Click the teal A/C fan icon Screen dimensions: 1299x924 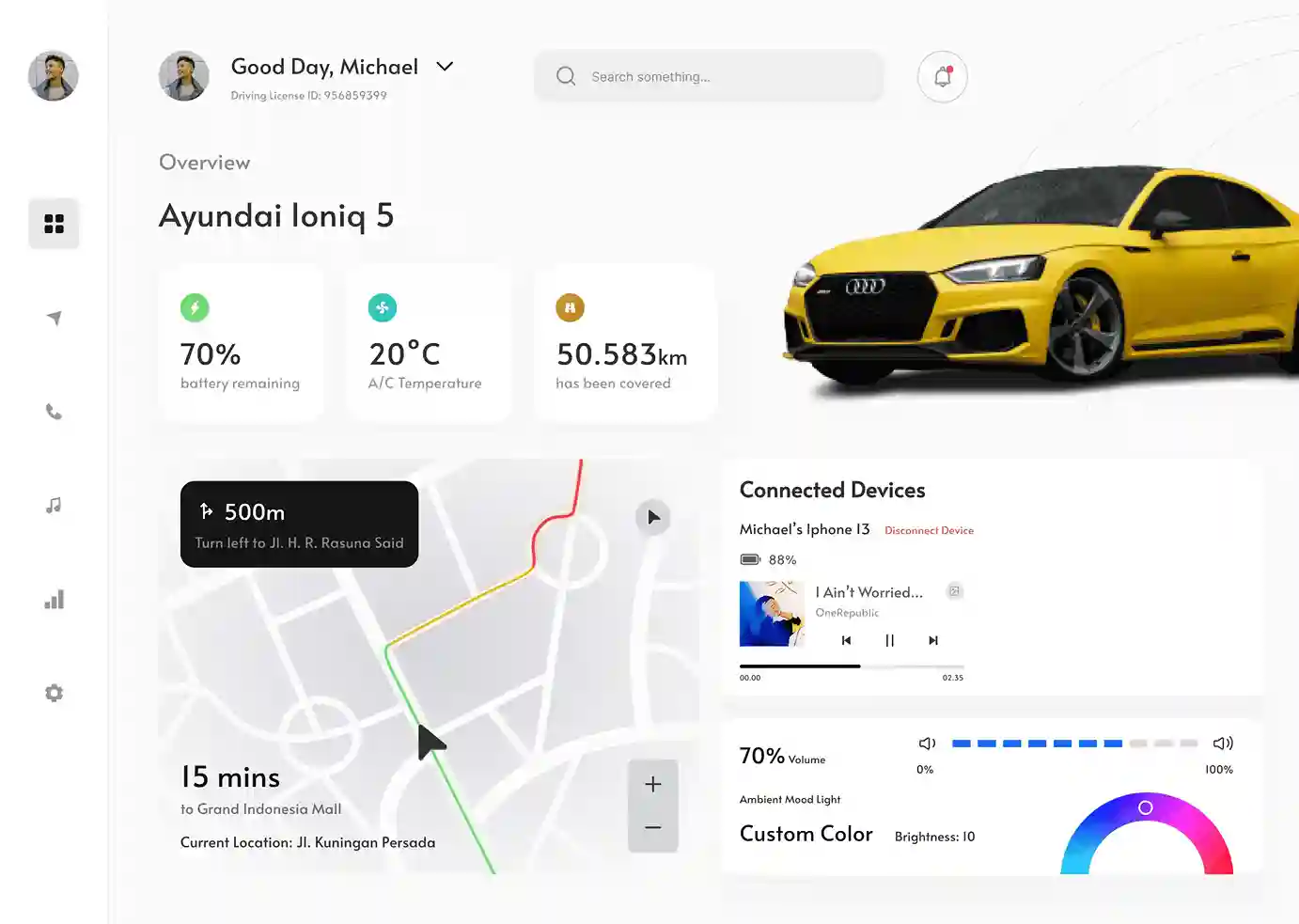point(383,307)
